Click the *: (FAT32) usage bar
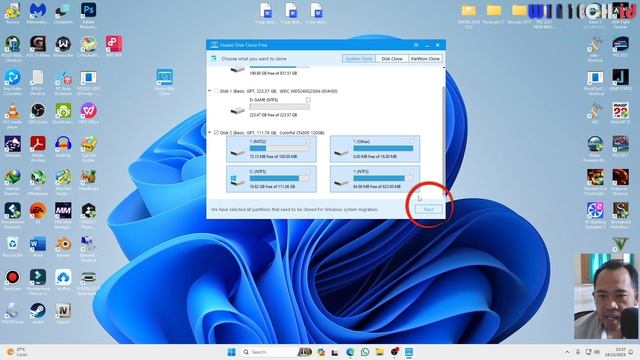 (x=280, y=148)
